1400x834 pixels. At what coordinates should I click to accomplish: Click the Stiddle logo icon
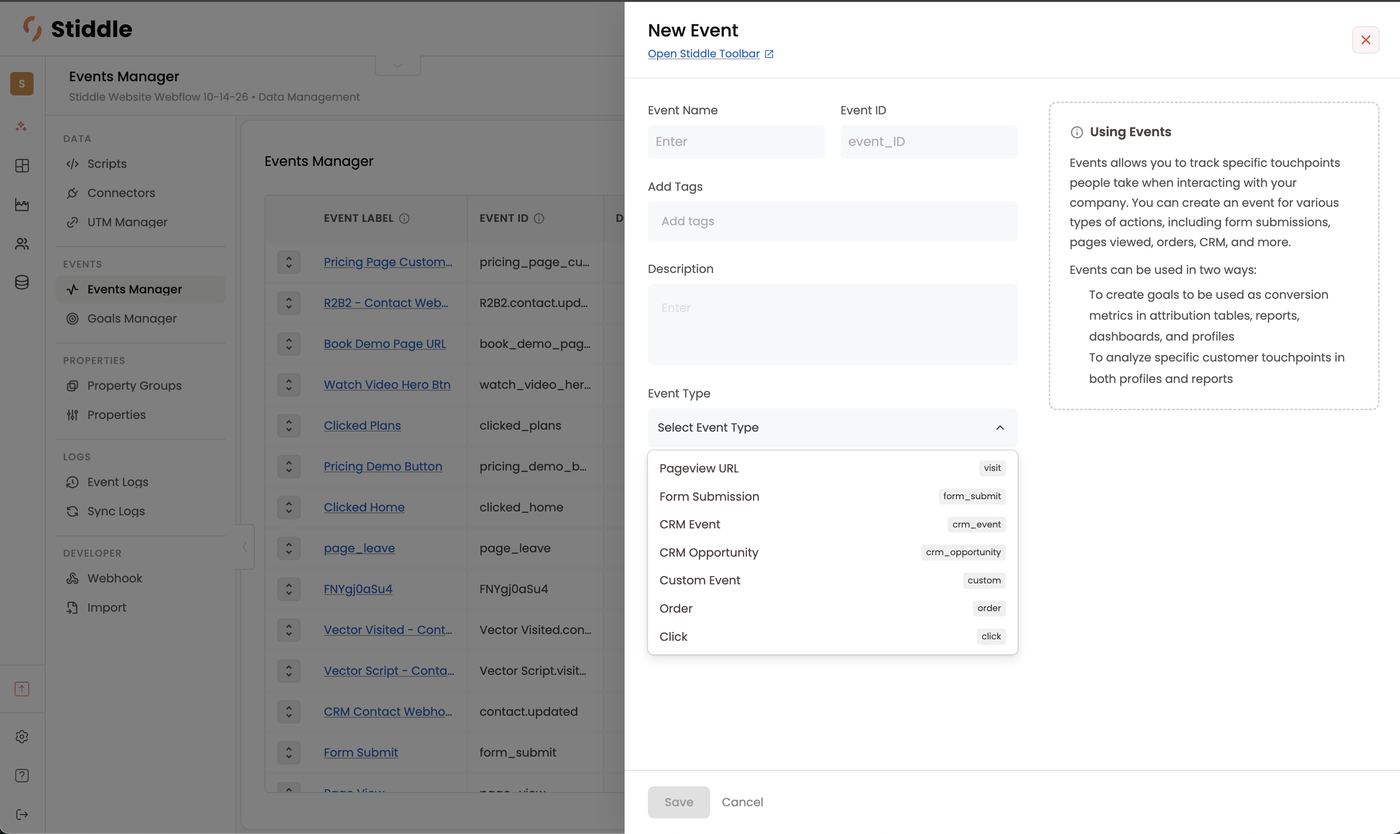32,29
